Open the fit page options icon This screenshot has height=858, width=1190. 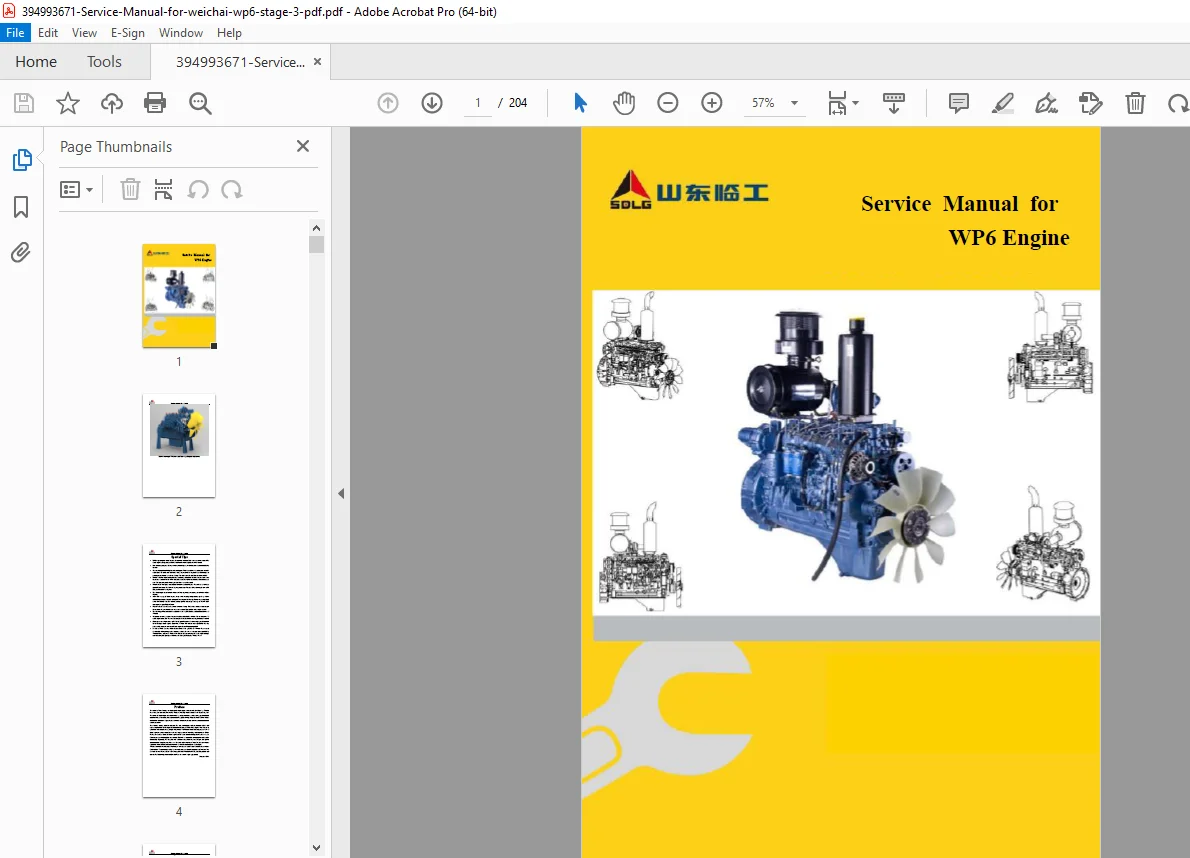pyautogui.click(x=842, y=103)
